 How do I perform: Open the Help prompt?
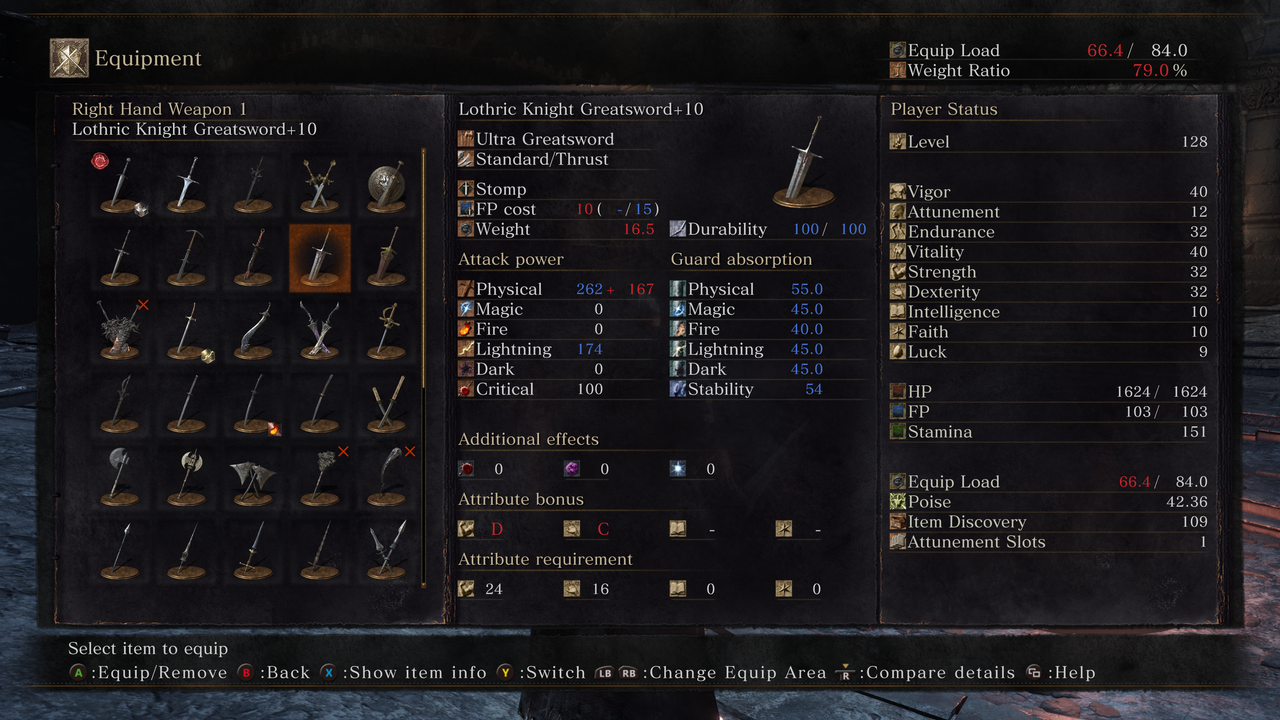[x=1061, y=673]
